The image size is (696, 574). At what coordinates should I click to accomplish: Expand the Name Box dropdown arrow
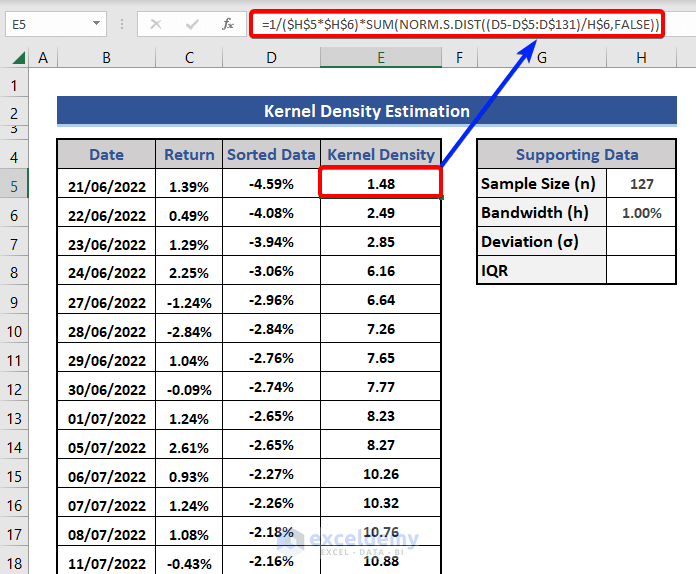96,23
